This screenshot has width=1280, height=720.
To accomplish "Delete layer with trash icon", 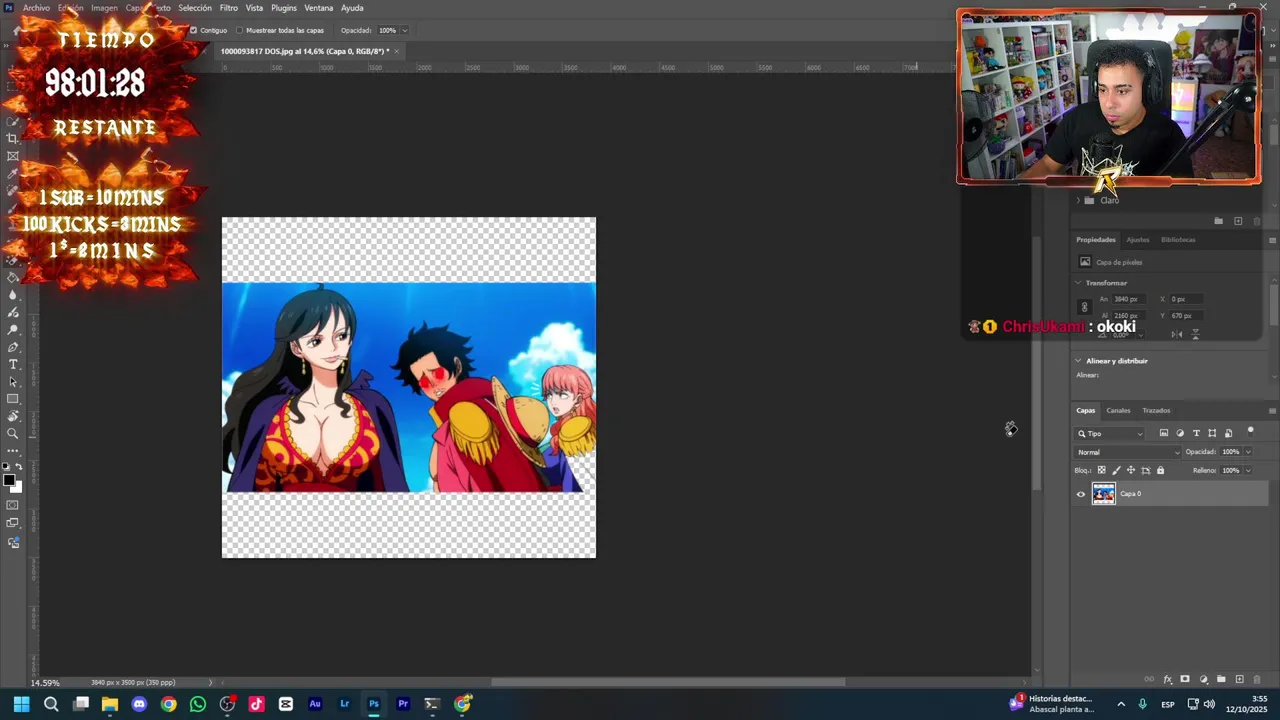I will [1257, 679].
